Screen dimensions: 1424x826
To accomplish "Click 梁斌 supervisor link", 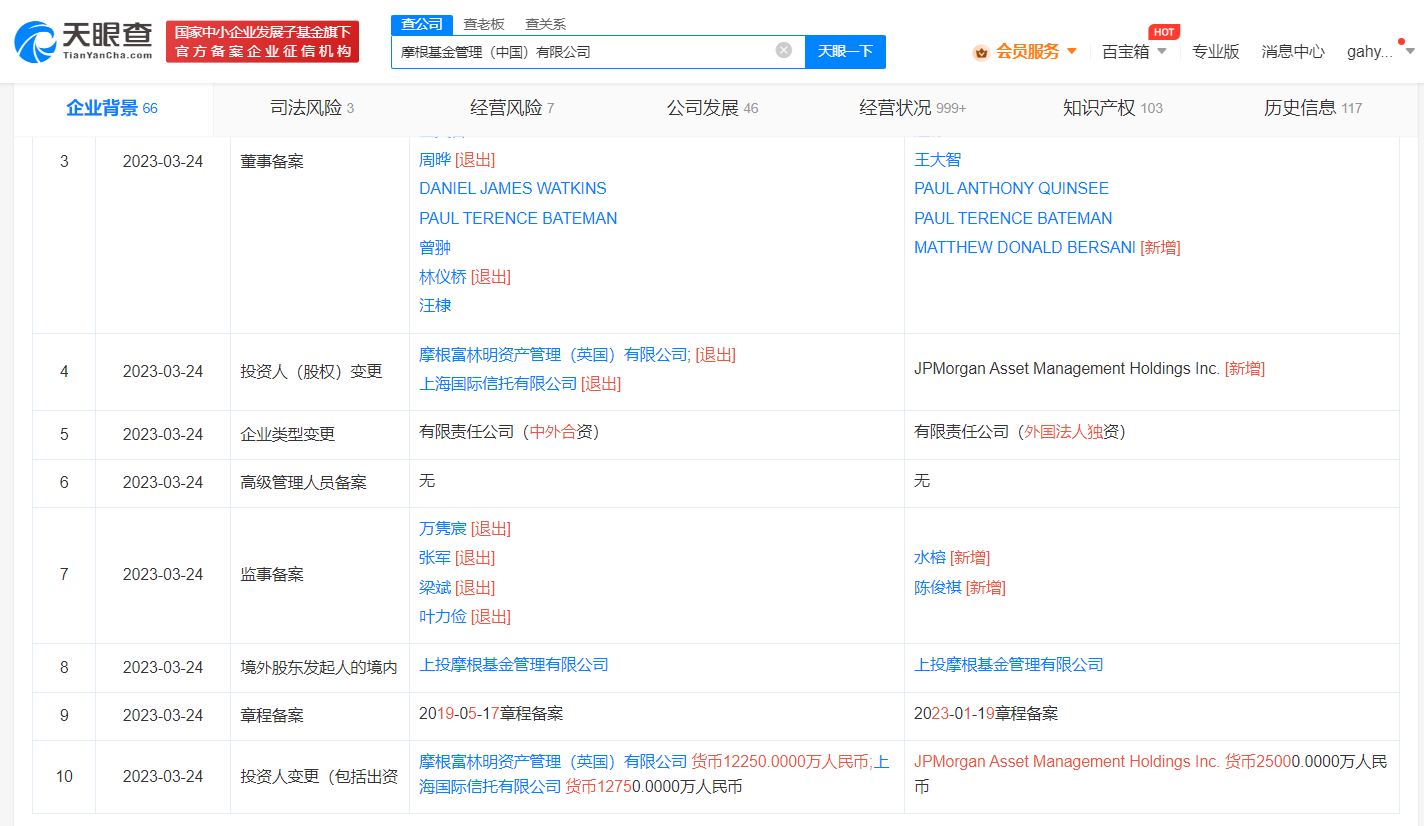I will click(435, 587).
